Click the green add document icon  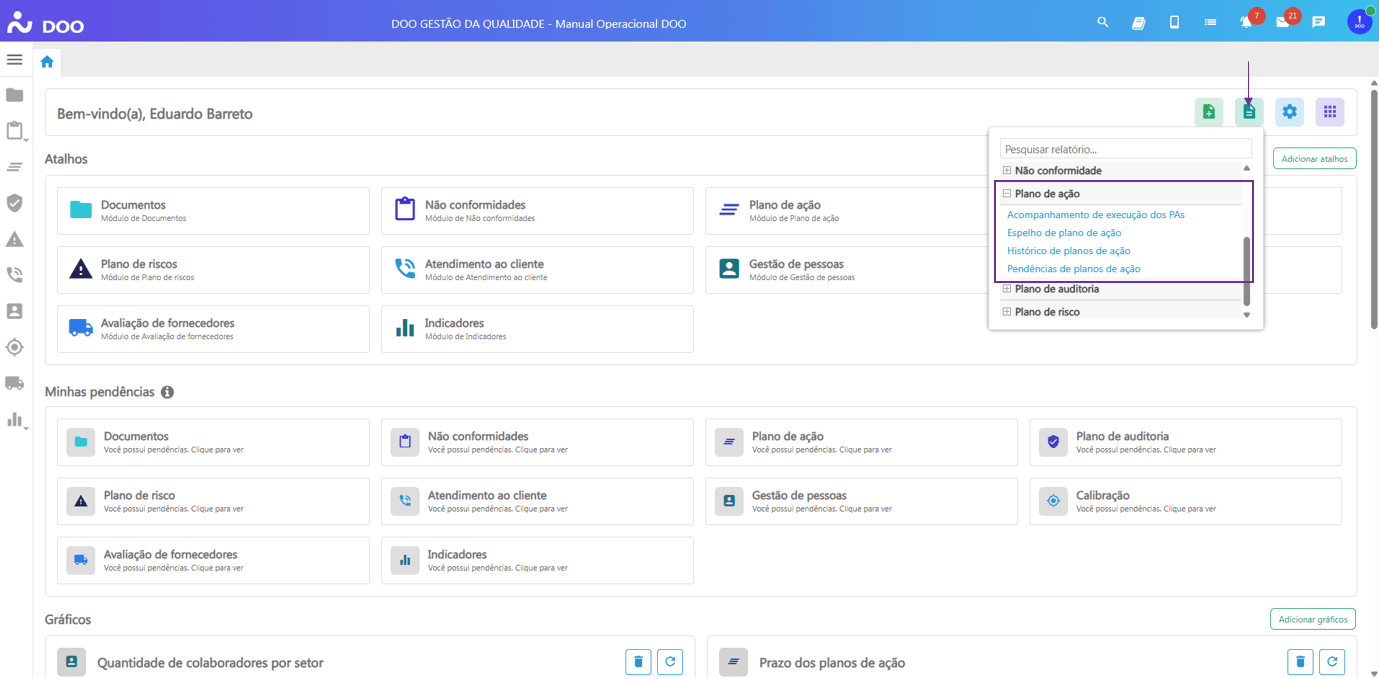coord(1208,112)
